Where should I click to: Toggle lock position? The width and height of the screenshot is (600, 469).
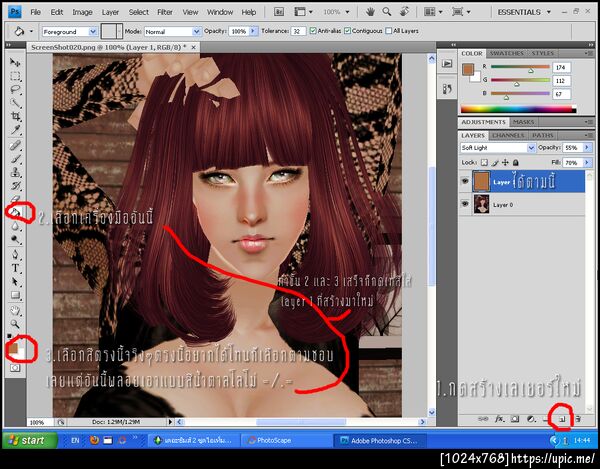tap(505, 163)
